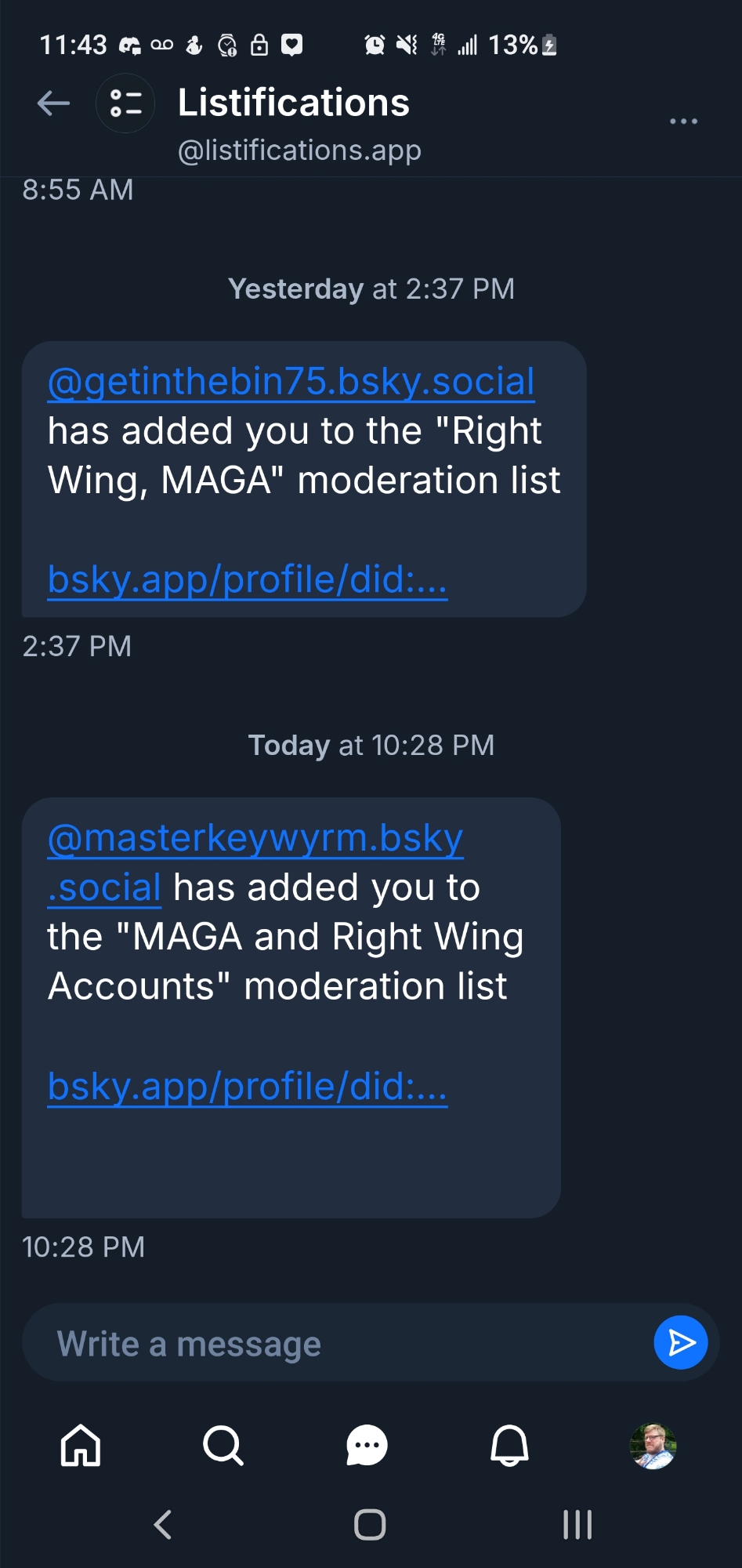Open the Listifications avatar icon
Image resolution: width=742 pixels, height=1568 pixels.
coord(125,103)
